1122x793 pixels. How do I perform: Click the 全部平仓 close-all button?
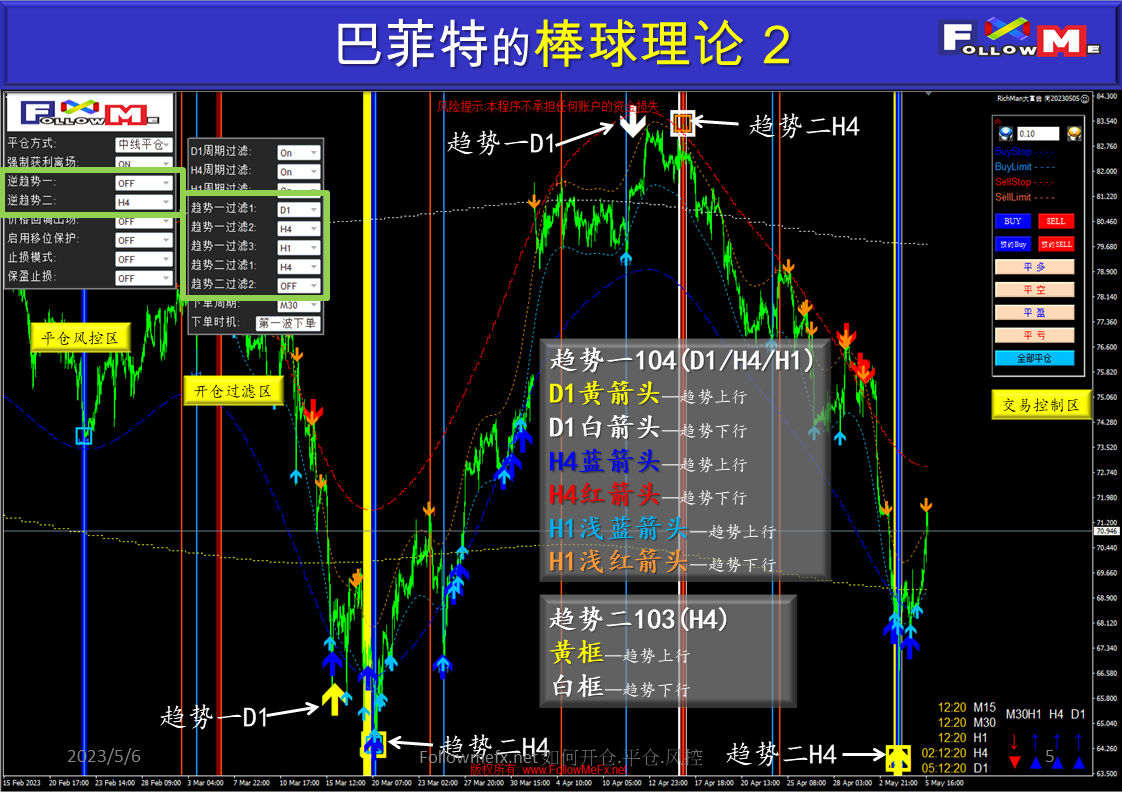(1035, 357)
